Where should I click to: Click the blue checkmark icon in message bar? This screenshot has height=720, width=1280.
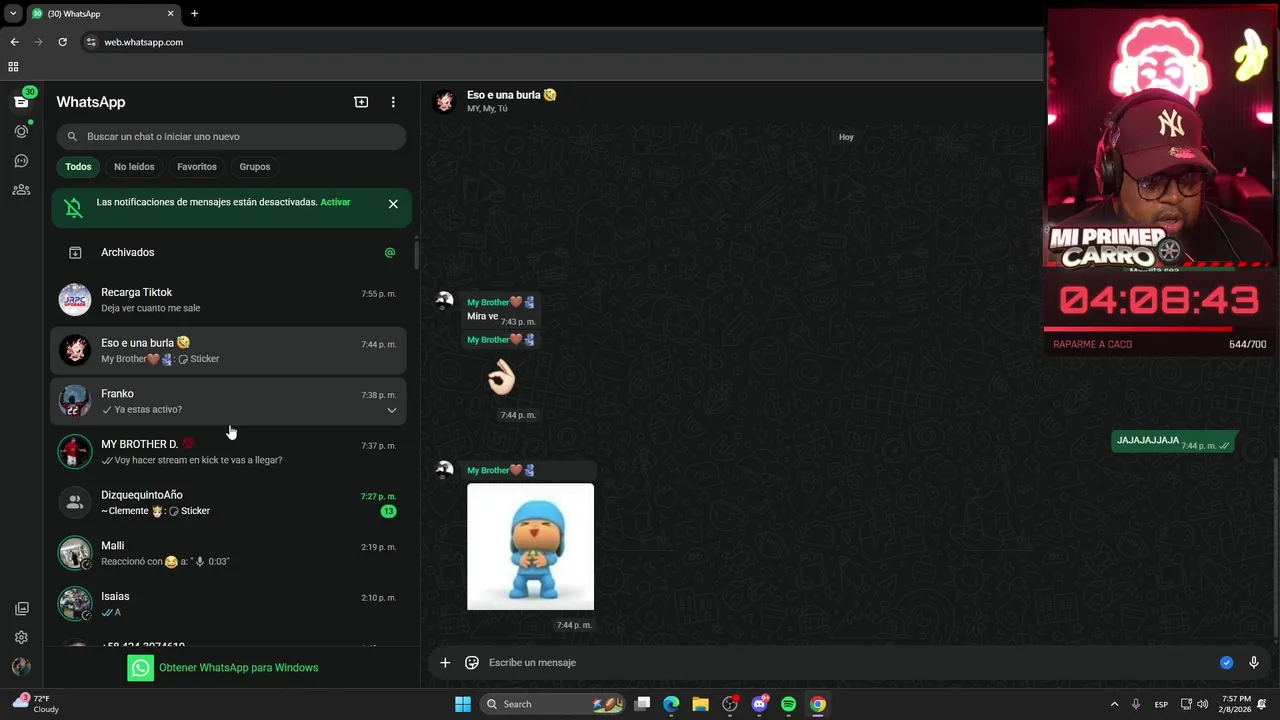1226,662
